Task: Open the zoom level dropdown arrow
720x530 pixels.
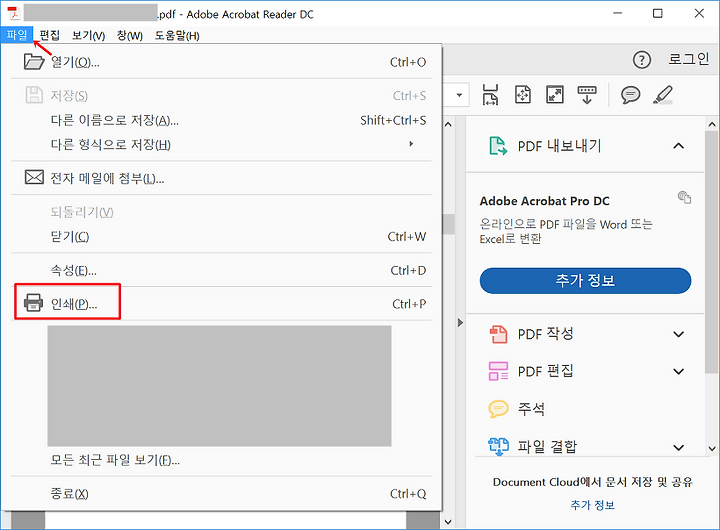Action: pos(459,96)
